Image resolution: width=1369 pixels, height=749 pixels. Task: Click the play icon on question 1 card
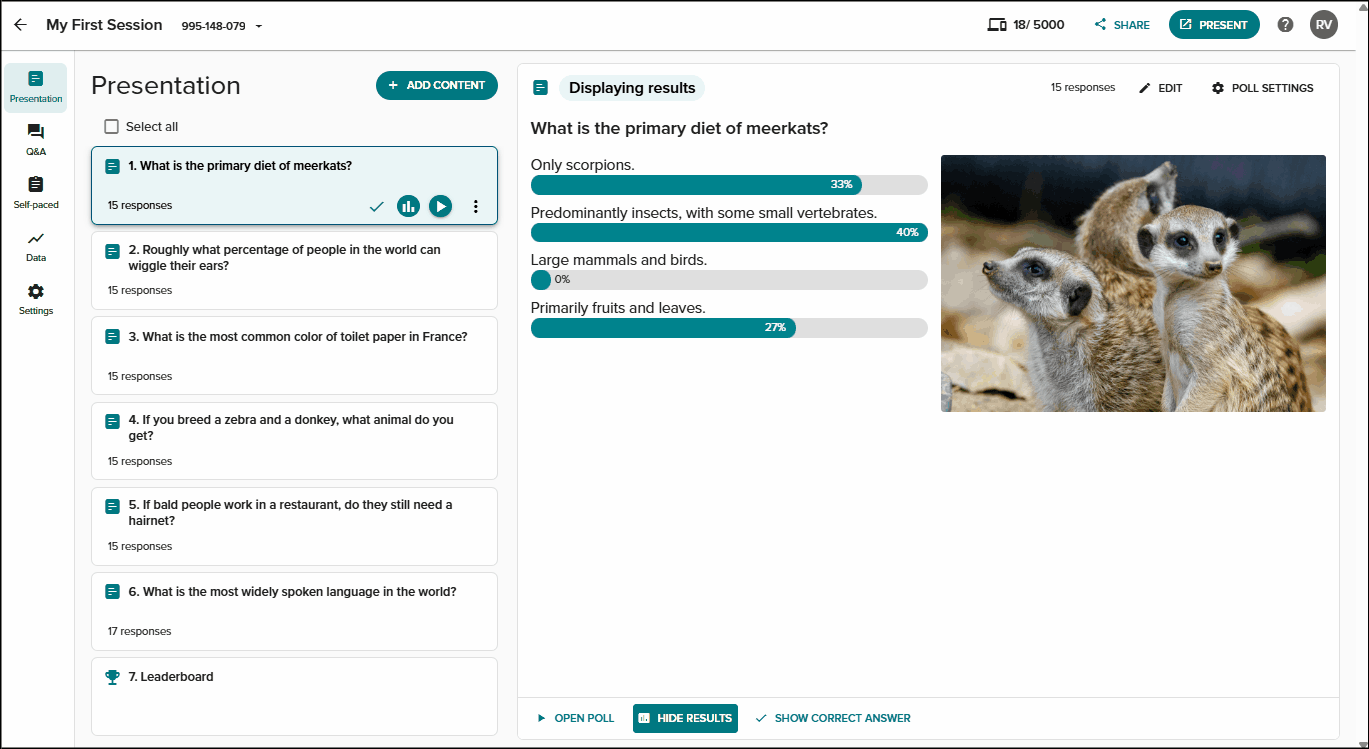coord(440,206)
